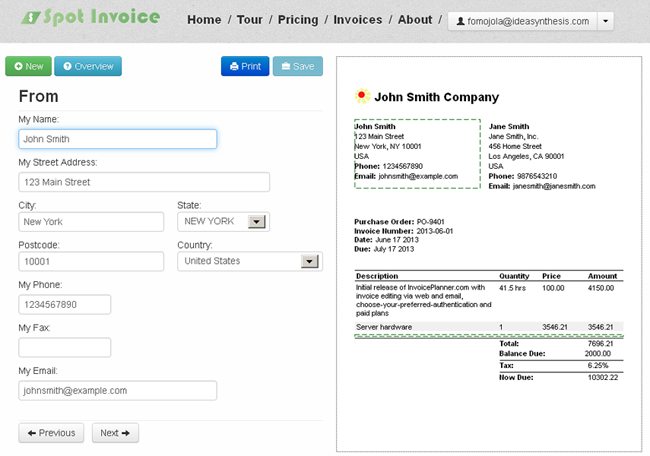Open the invoice Overview
The width and height of the screenshot is (650, 456).
[88, 66]
